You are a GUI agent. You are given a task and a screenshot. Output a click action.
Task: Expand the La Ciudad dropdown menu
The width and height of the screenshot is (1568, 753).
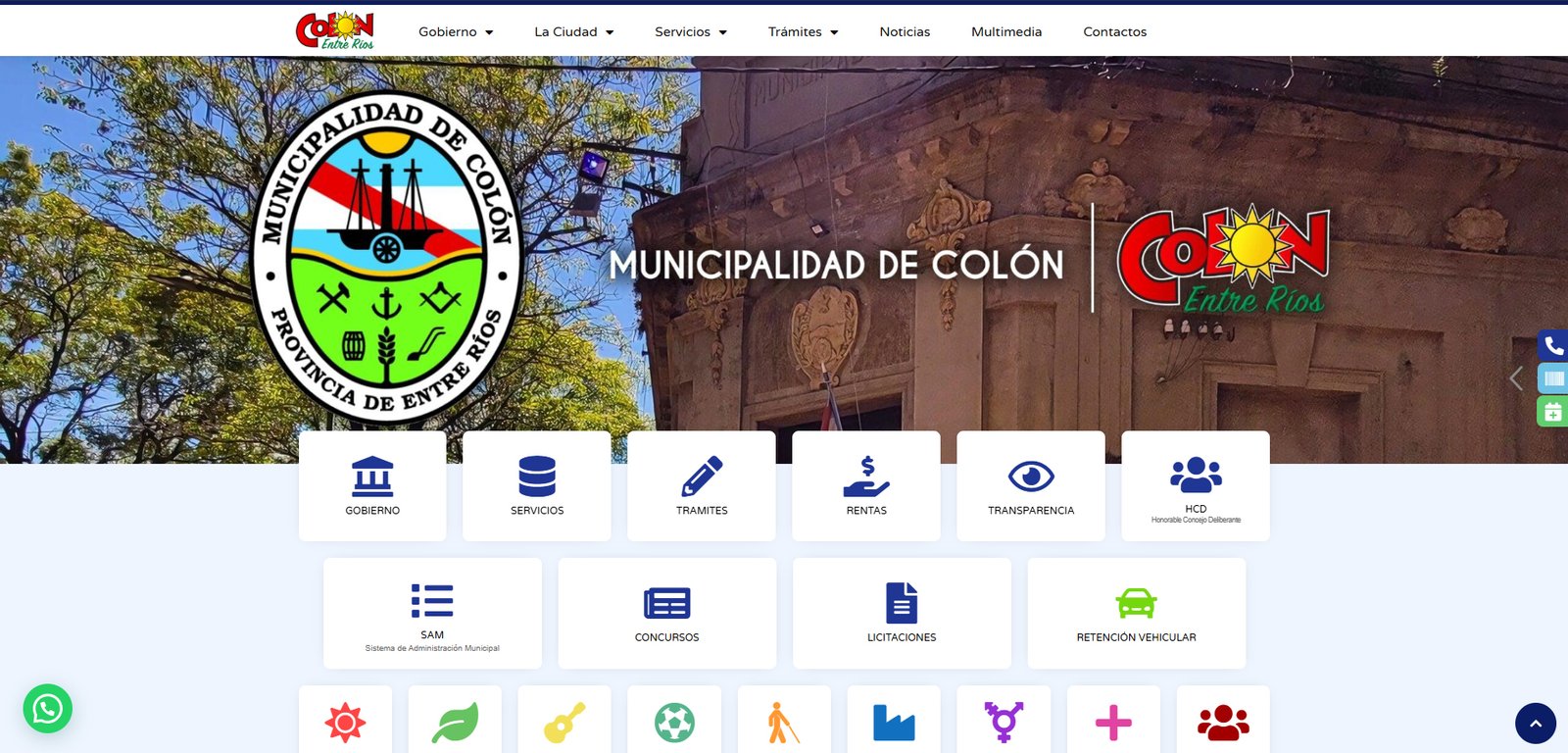point(573,31)
